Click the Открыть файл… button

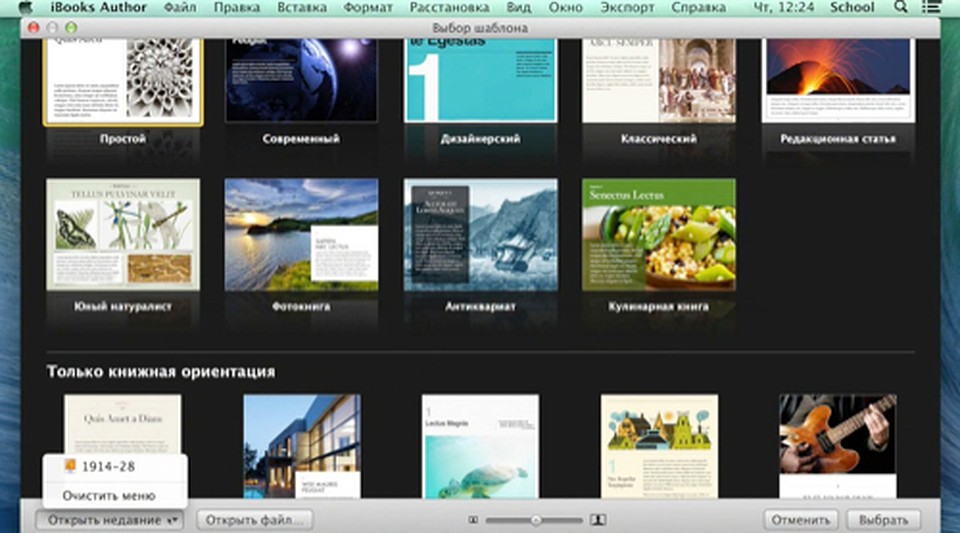[255, 520]
